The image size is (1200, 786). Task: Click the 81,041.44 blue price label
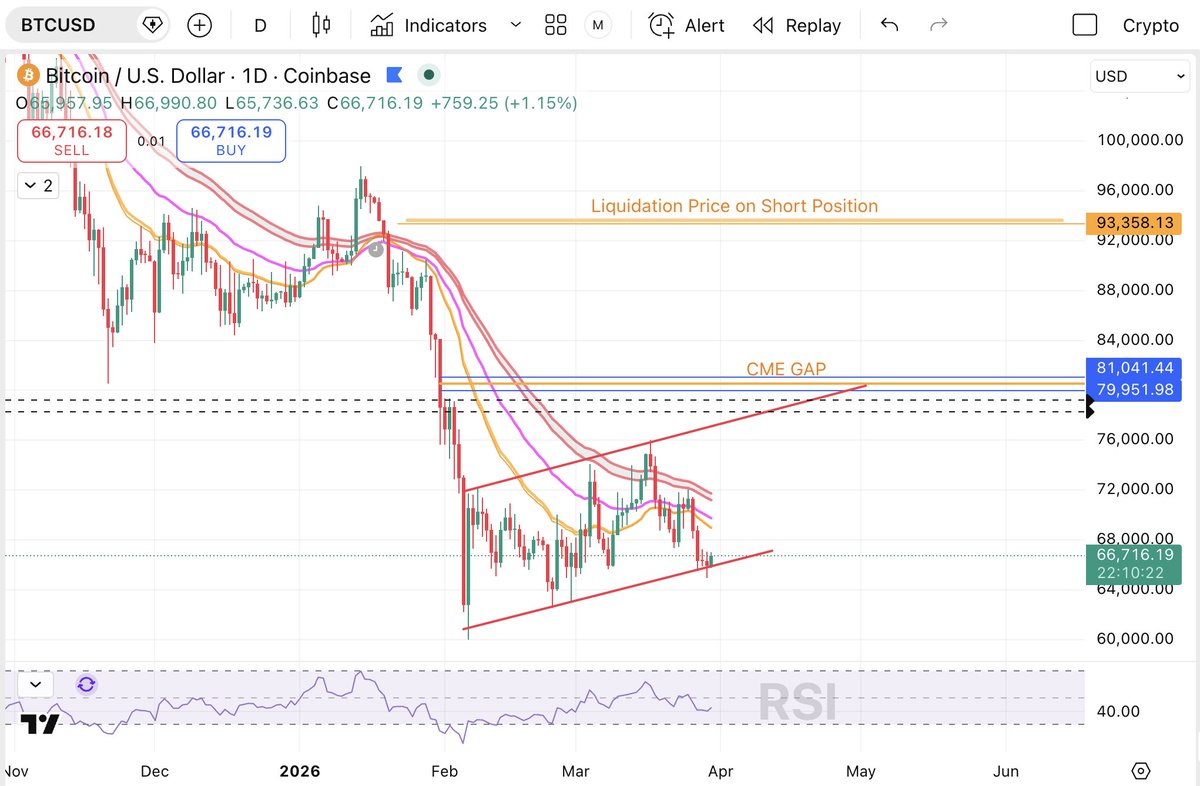[1136, 369]
